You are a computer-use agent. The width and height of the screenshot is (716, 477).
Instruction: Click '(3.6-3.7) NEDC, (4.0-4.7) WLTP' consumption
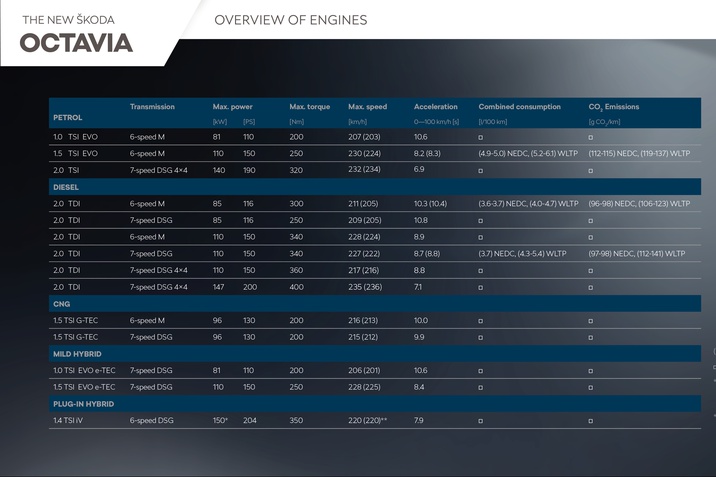click(528, 204)
